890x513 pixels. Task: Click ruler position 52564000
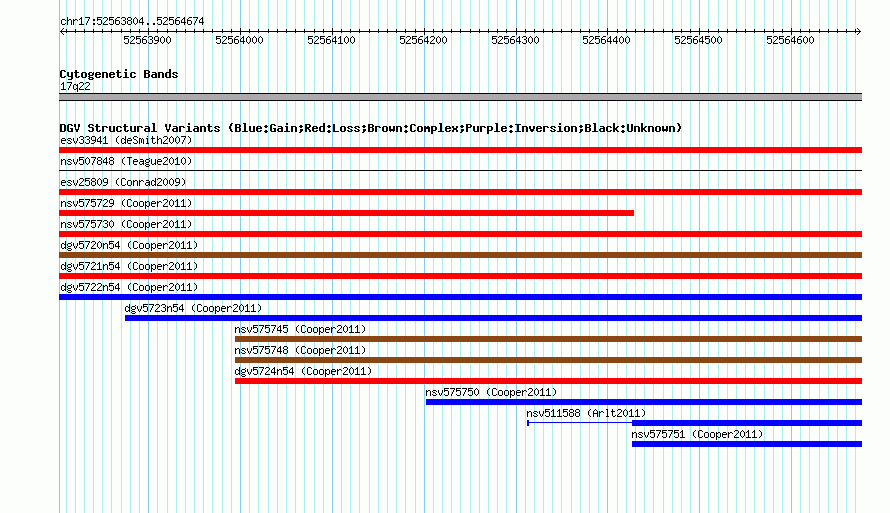(x=239, y=40)
